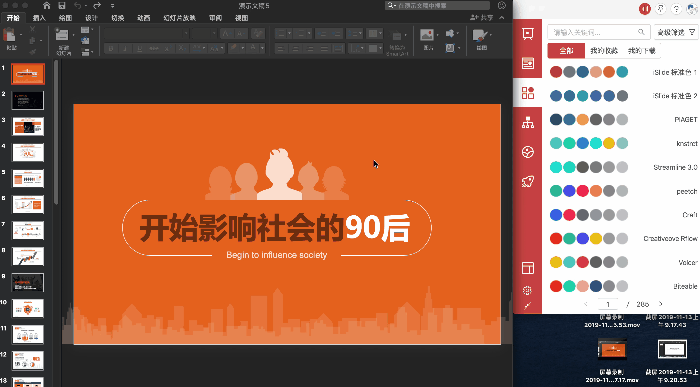The image size is (700, 387).
Task: Open the advanced filter dropdown in iSlide
Action: tap(676, 32)
